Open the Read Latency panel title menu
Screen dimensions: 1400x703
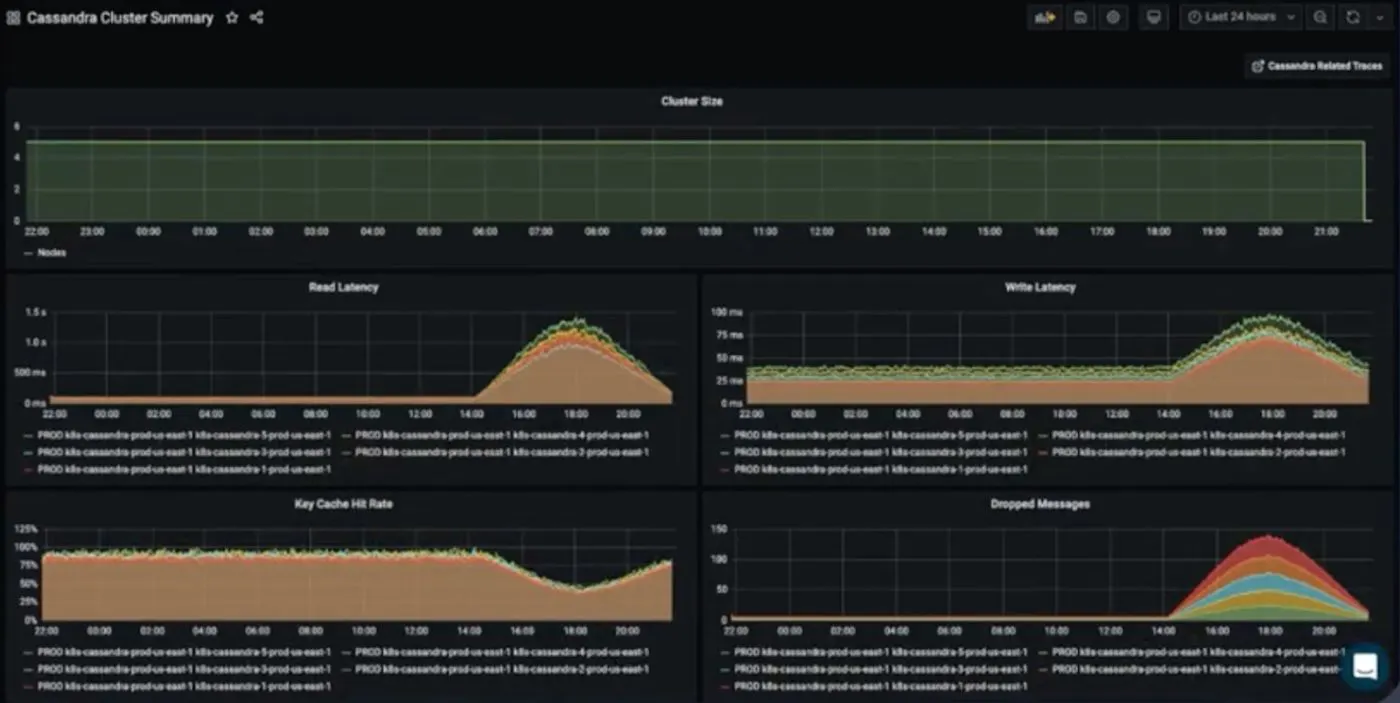pos(343,287)
